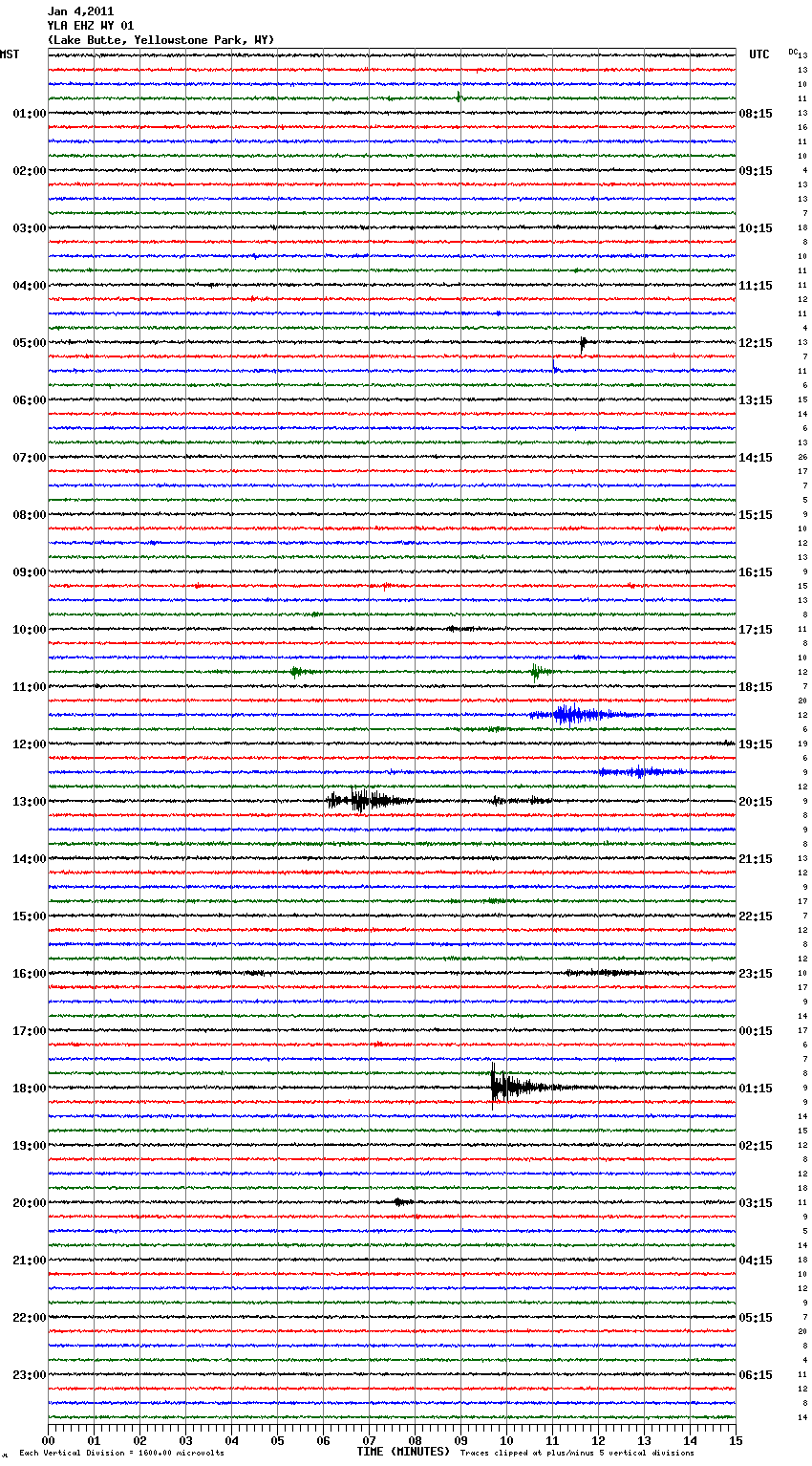Viewport: 812px width, 1466px height.
Task: Click the '08:00' MST hour label
Action: 30,515
